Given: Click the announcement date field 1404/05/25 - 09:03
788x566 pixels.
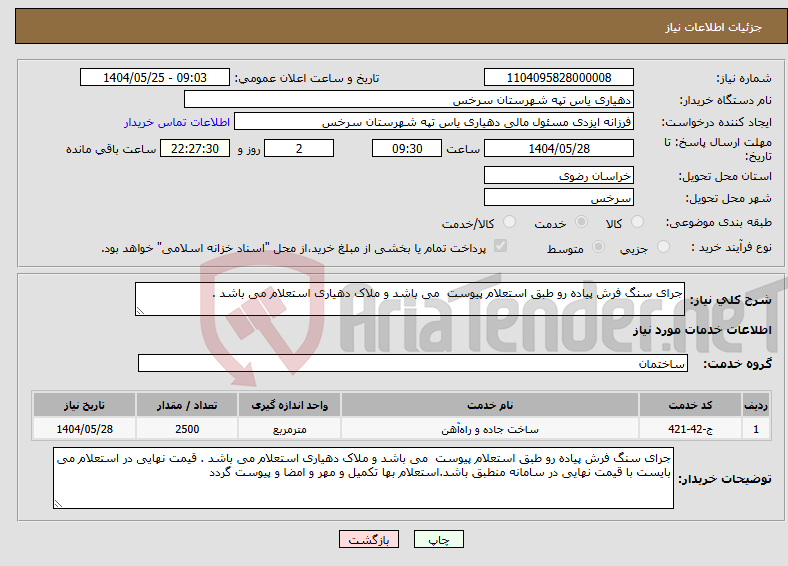Looking at the screenshot, I should [x=155, y=77].
